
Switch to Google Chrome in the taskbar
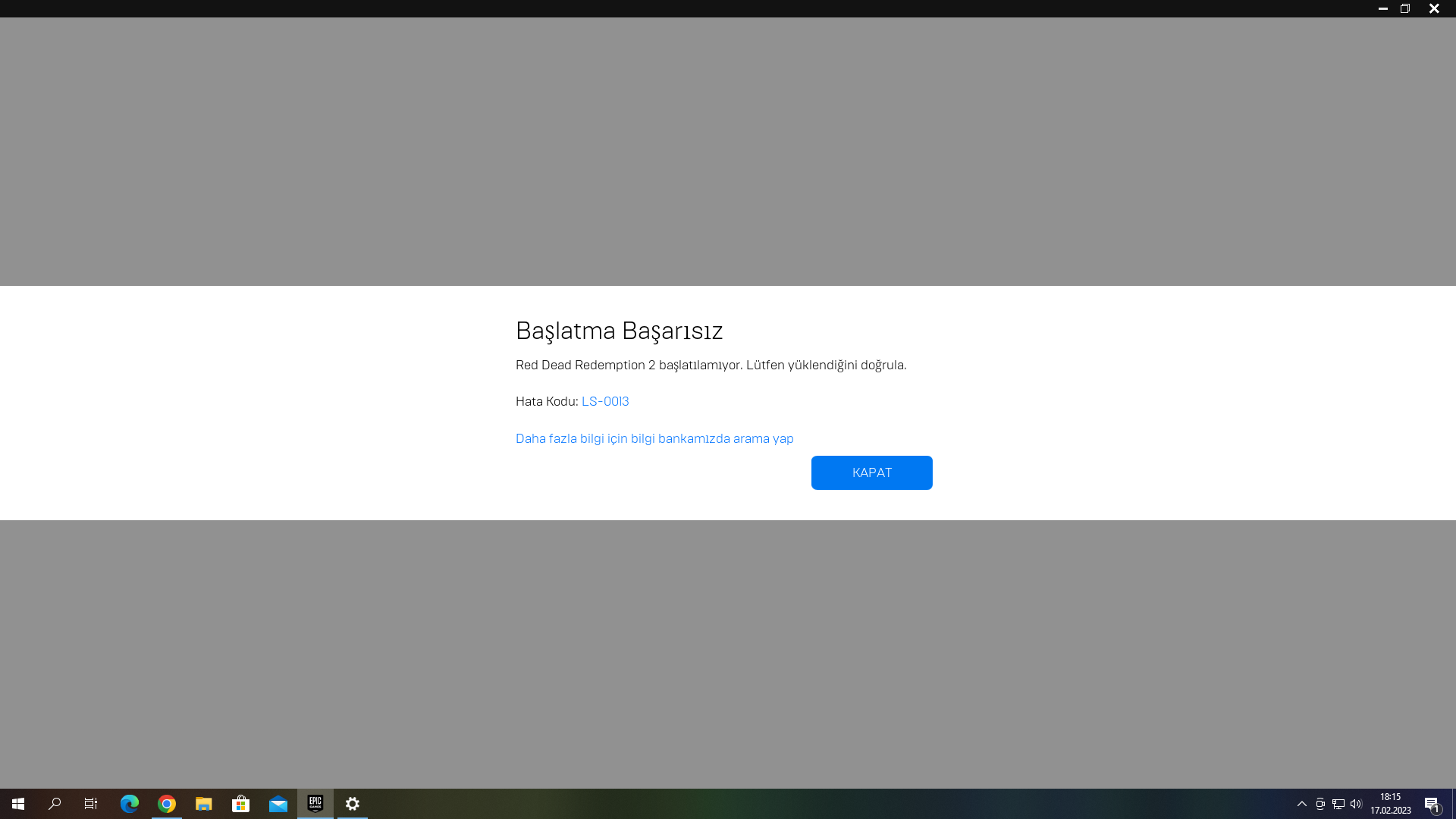coord(167,804)
